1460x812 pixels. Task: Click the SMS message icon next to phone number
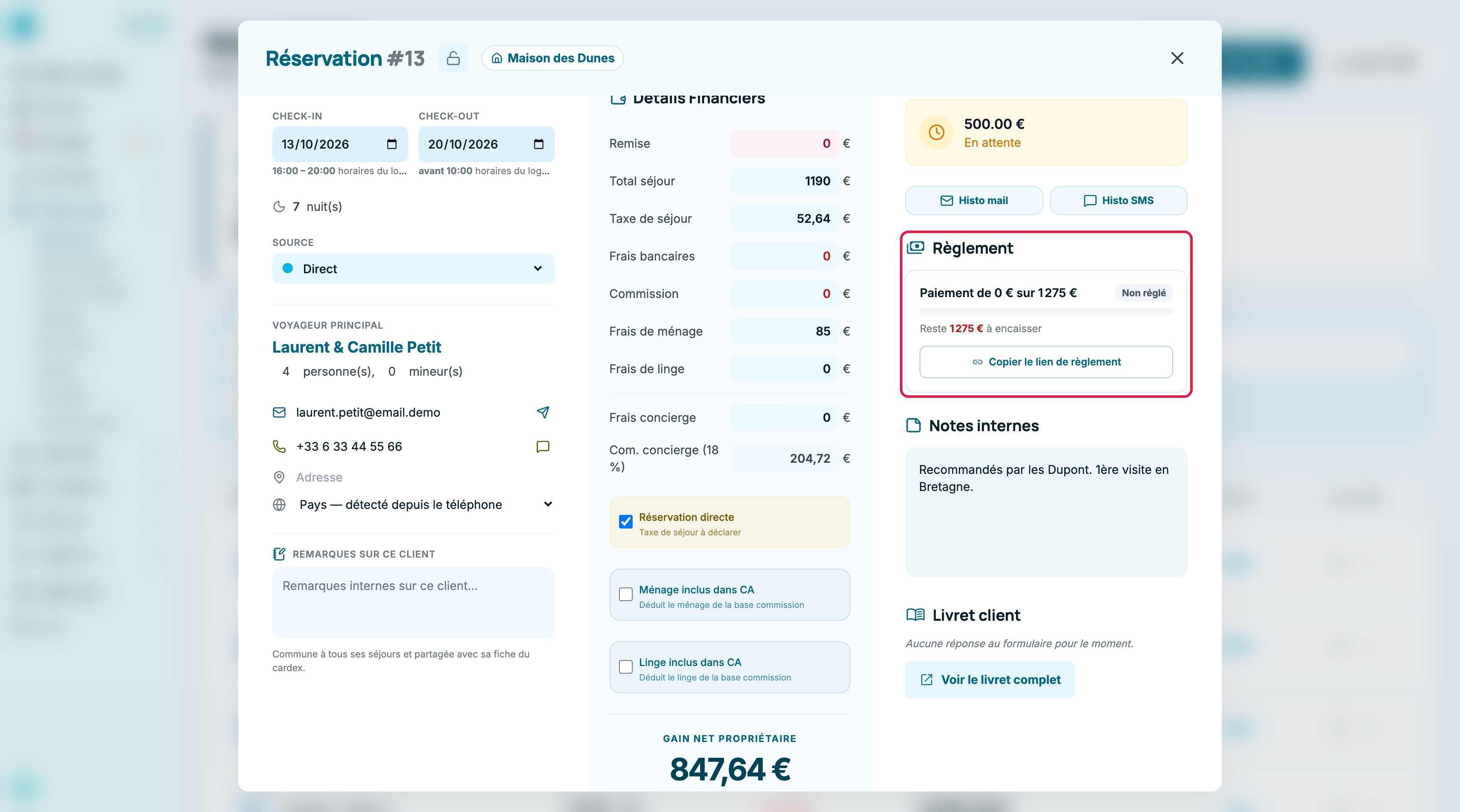543,447
